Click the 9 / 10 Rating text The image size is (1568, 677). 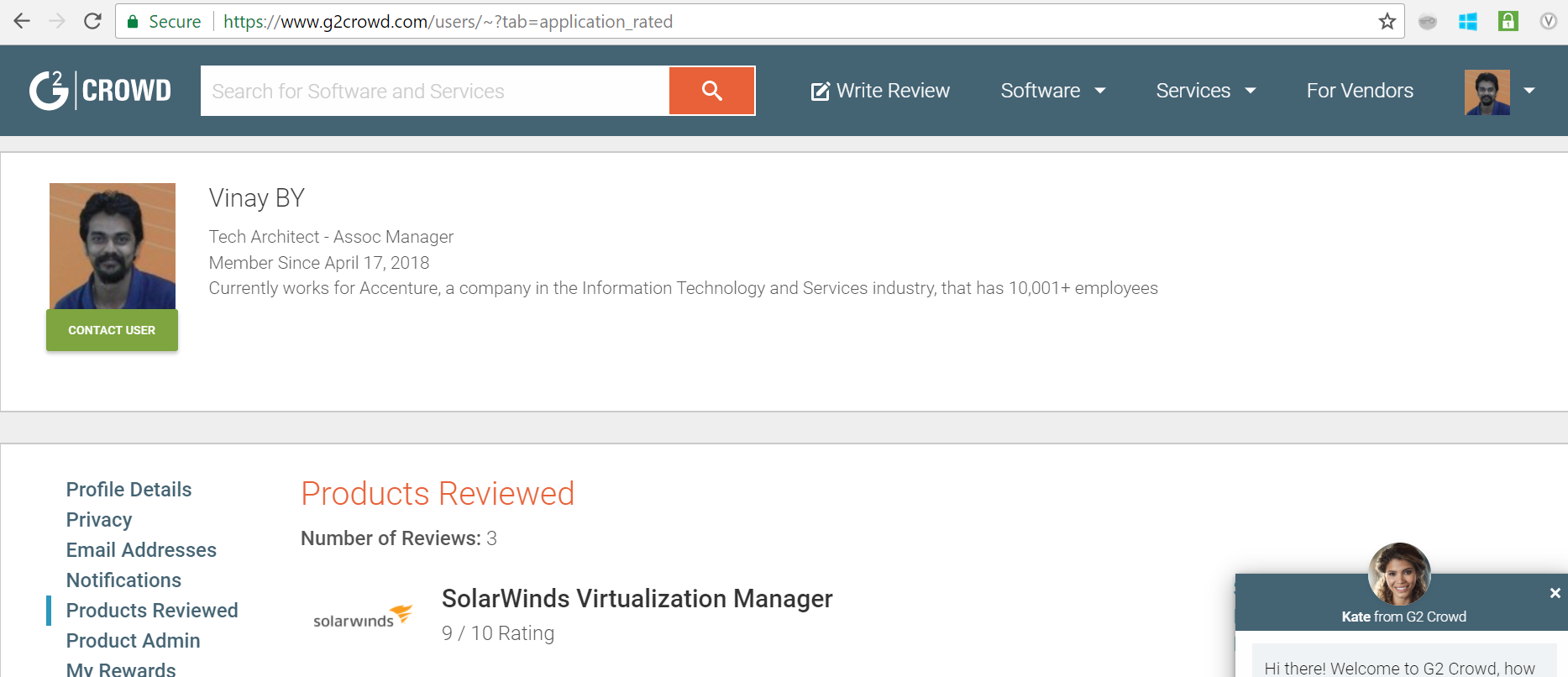point(498,633)
